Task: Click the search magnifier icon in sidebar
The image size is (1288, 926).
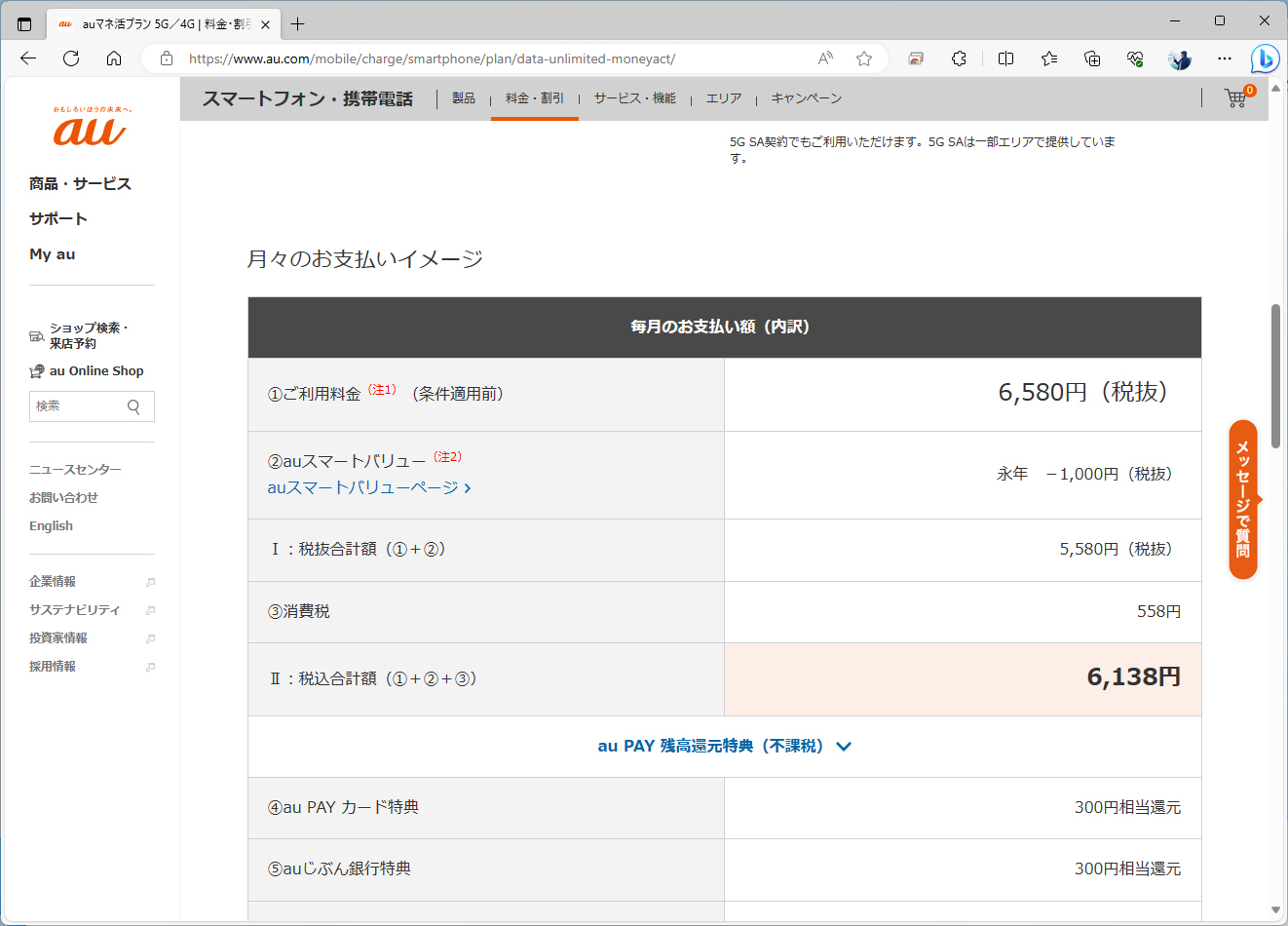Action: (134, 406)
